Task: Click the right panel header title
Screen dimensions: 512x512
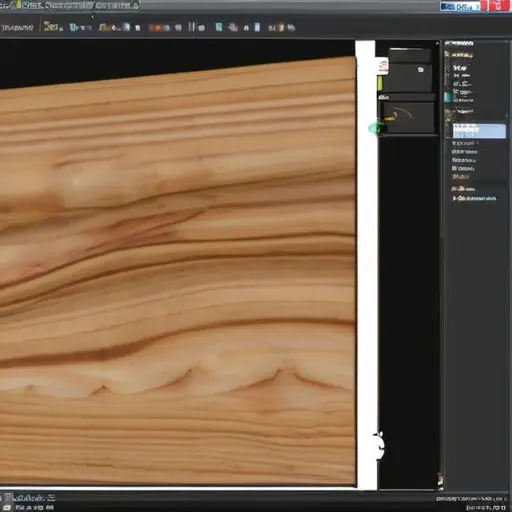Action: (x=459, y=43)
